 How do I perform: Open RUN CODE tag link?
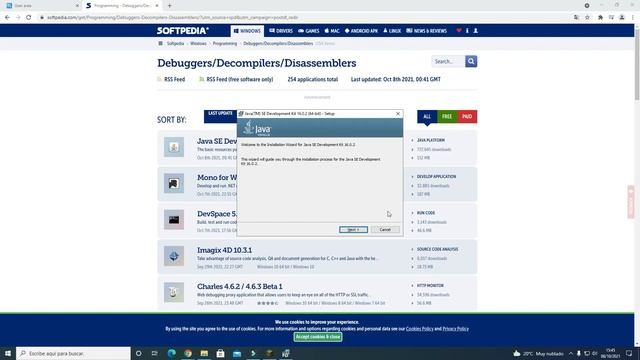426,213
